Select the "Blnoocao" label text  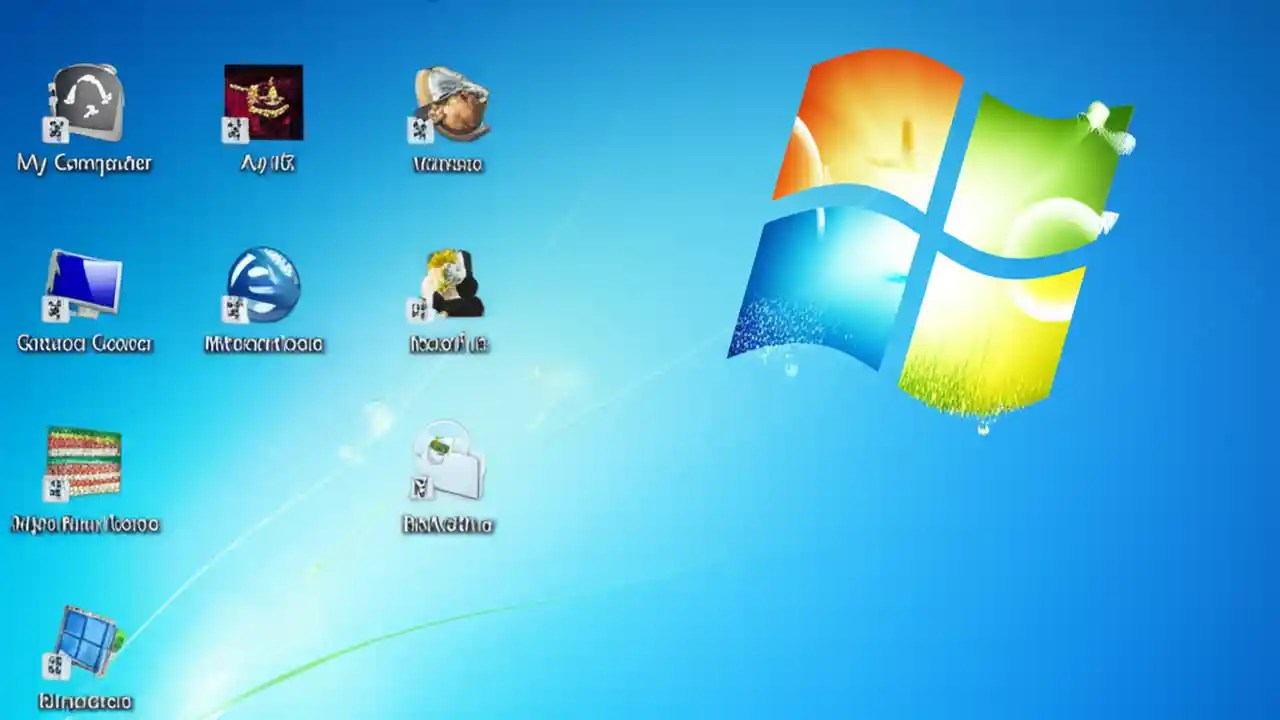click(85, 701)
